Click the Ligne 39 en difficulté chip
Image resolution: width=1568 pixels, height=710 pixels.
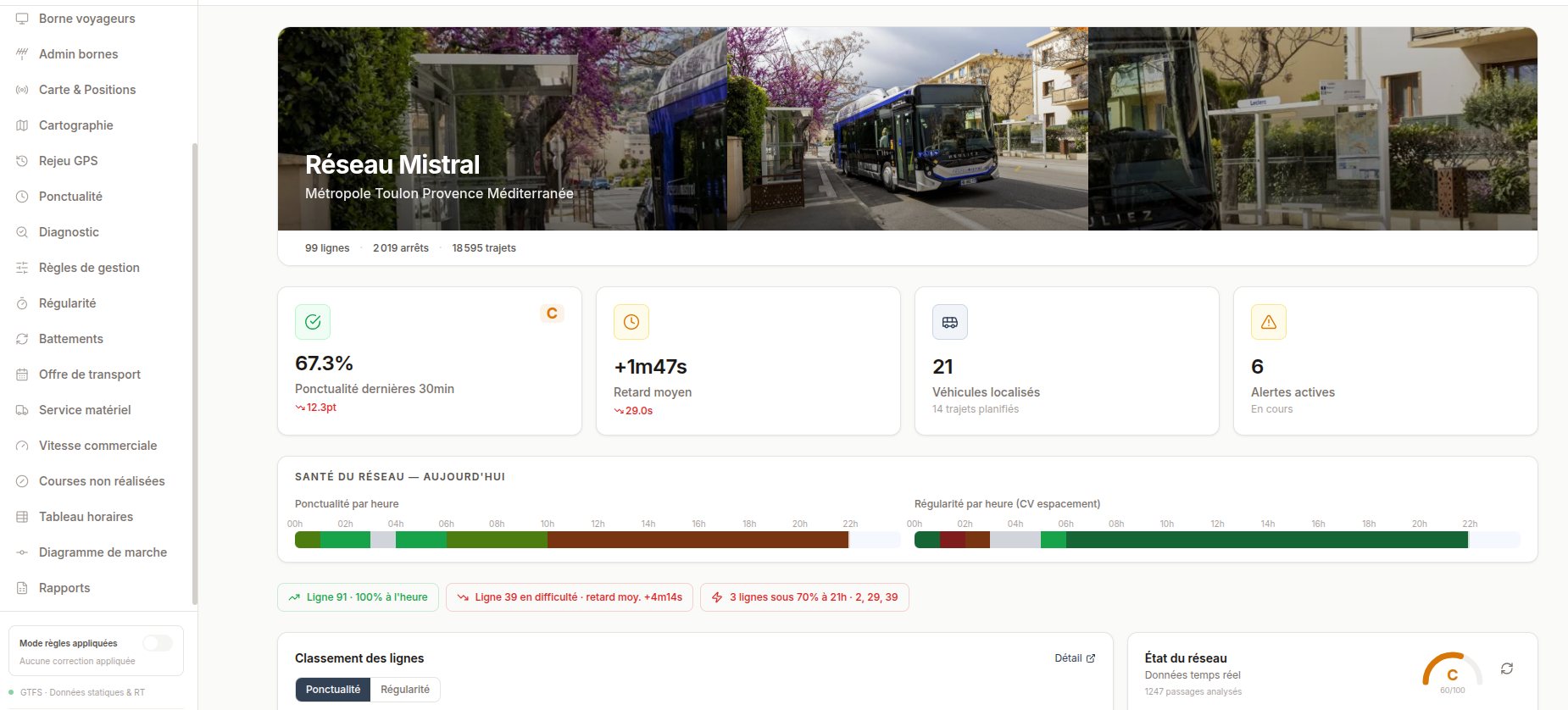[x=570, y=597]
